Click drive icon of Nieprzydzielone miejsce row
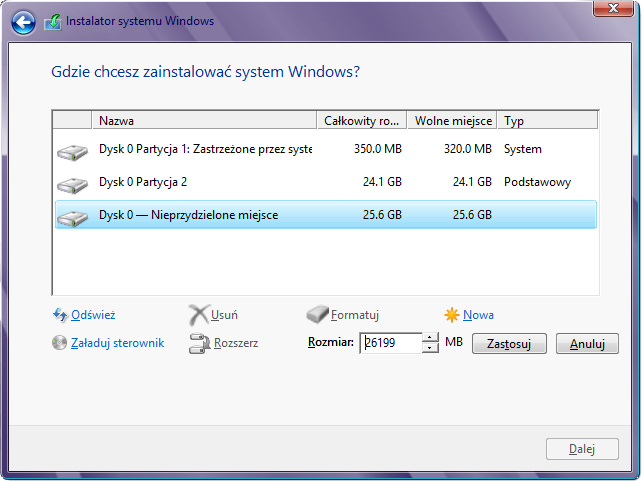Image resolution: width=642 pixels, height=481 pixels. [x=72, y=218]
